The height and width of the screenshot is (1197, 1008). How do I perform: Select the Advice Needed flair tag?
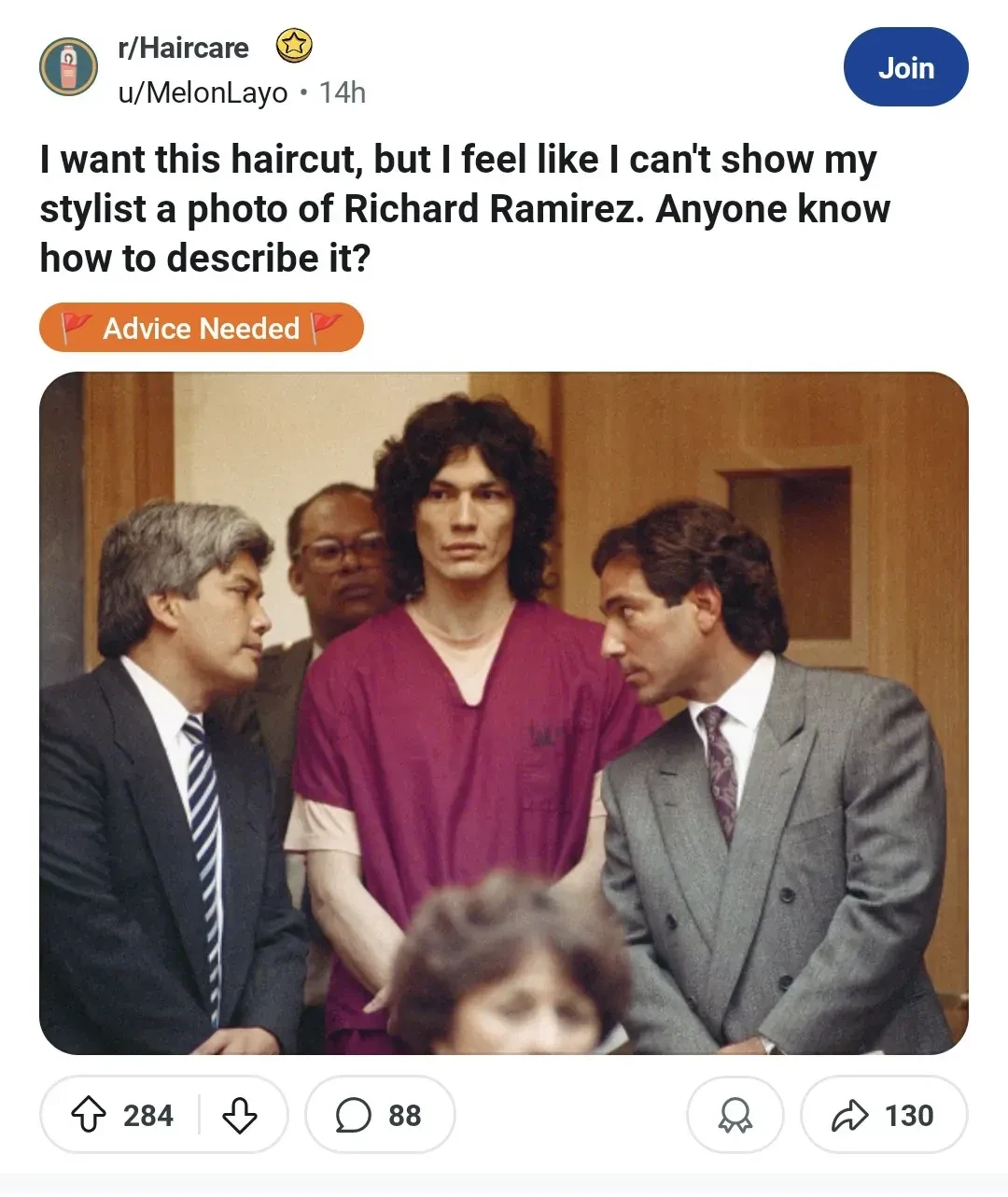(x=202, y=328)
